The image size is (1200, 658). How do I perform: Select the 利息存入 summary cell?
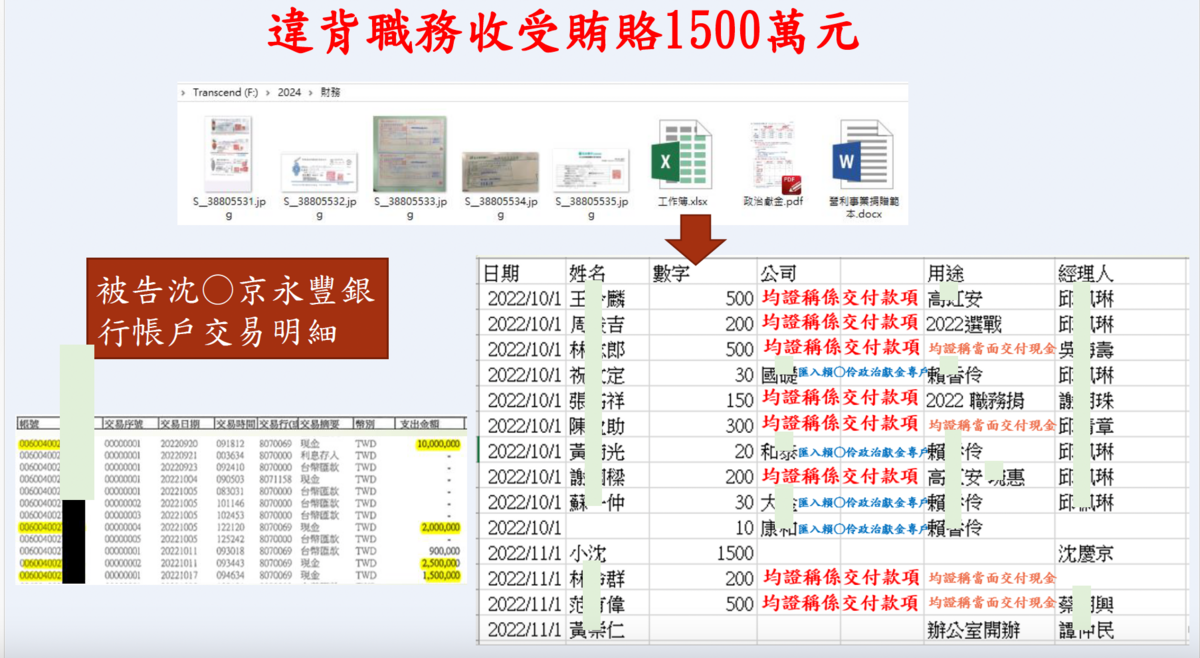(x=319, y=455)
